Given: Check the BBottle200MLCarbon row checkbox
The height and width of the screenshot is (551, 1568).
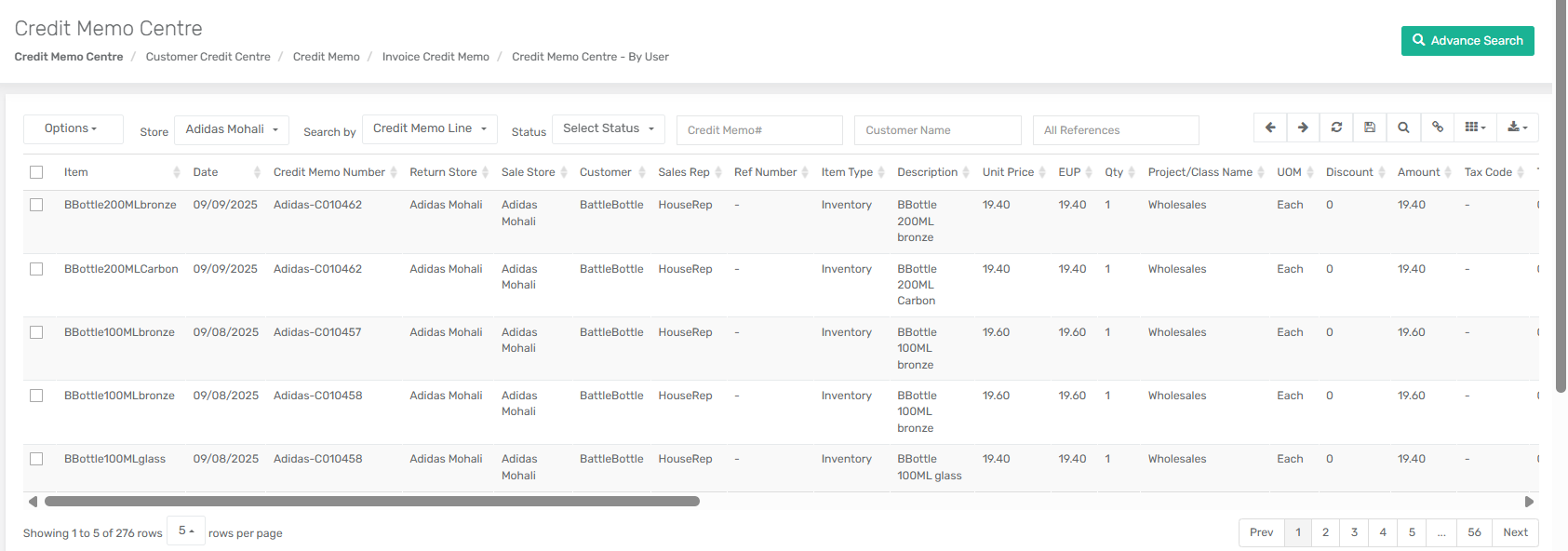Looking at the screenshot, I should (x=36, y=269).
